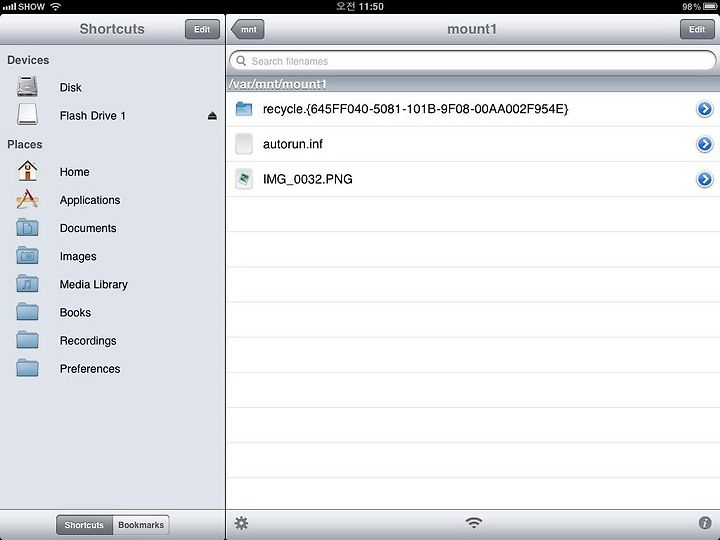720x540 pixels.
Task: Click the Documents folder icon
Action: click(27, 227)
